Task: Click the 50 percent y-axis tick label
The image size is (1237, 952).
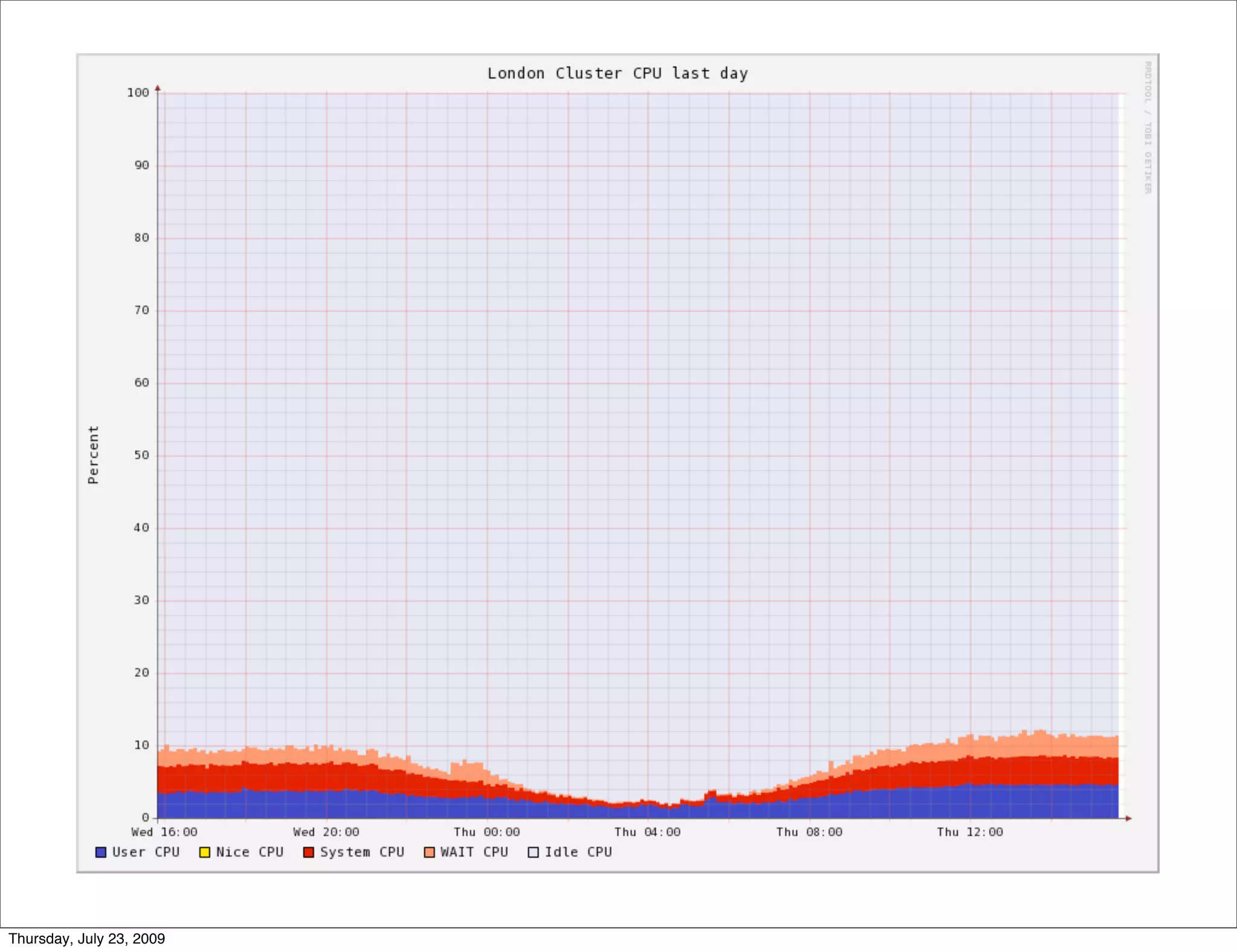Action: 141,455
